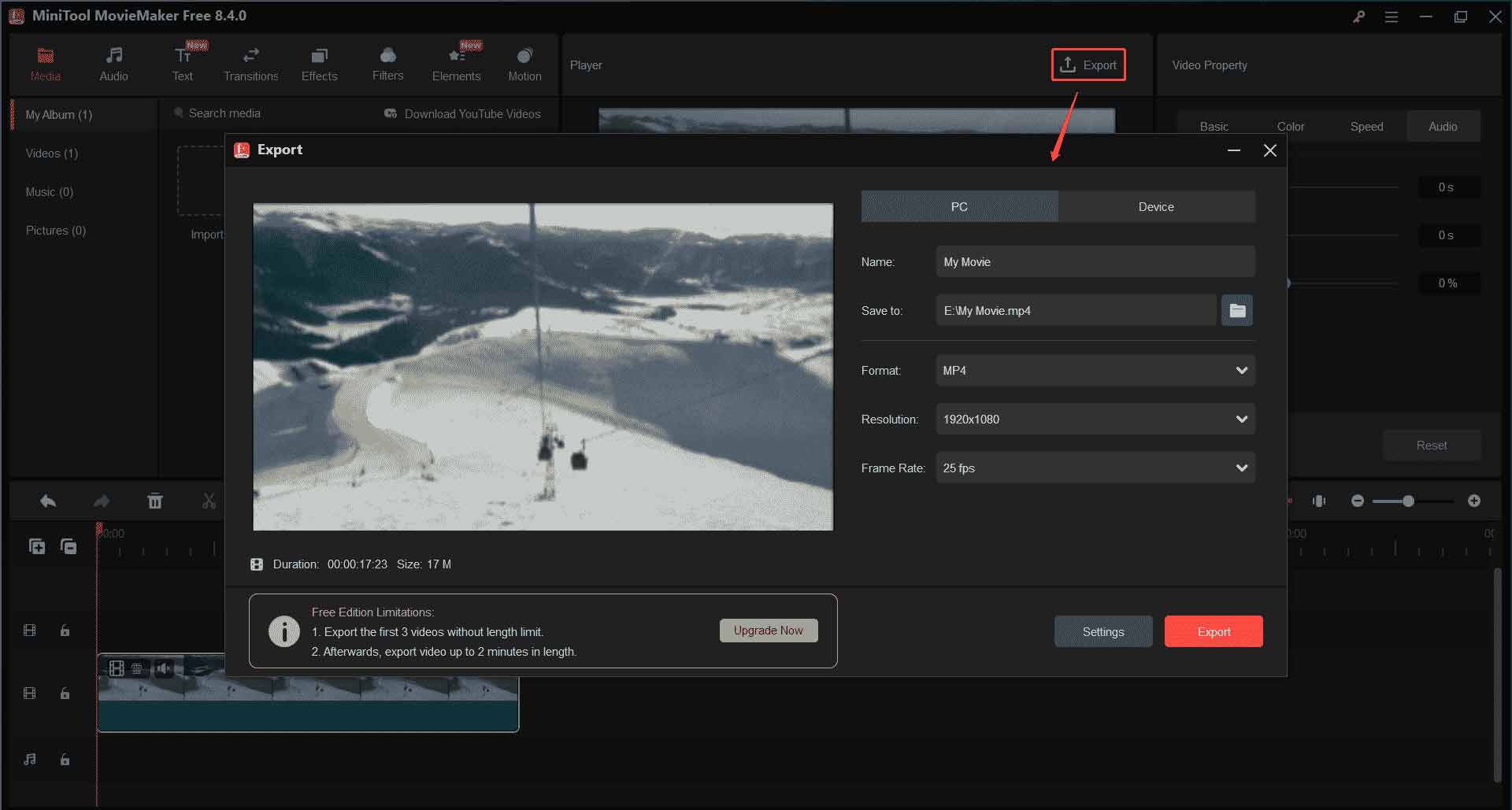Screen dimensions: 1512x810
Task: Select the Text tool icon
Action: 182,63
